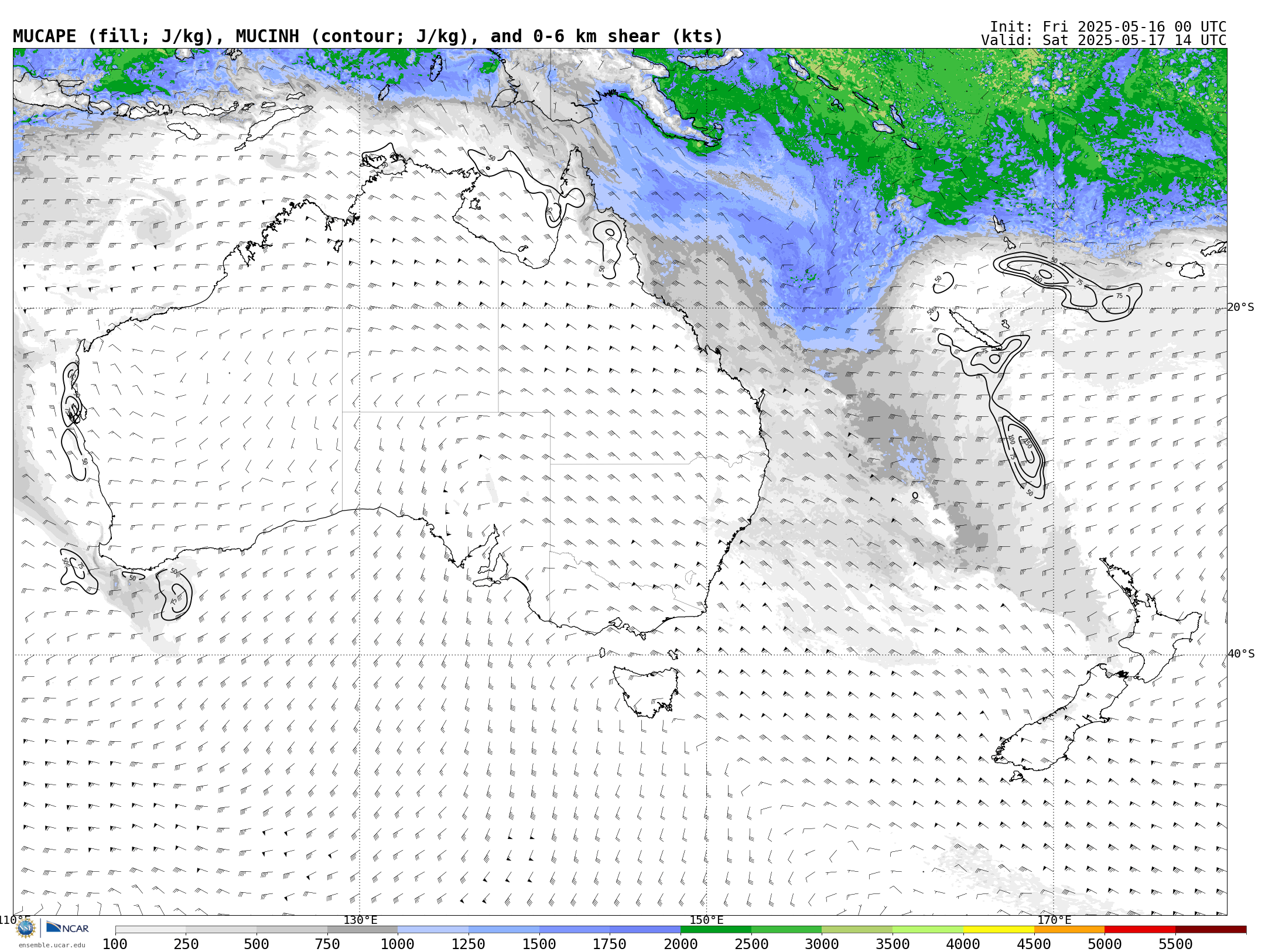Pick the bright red swatch between 5000 and 5500

click(x=1140, y=930)
